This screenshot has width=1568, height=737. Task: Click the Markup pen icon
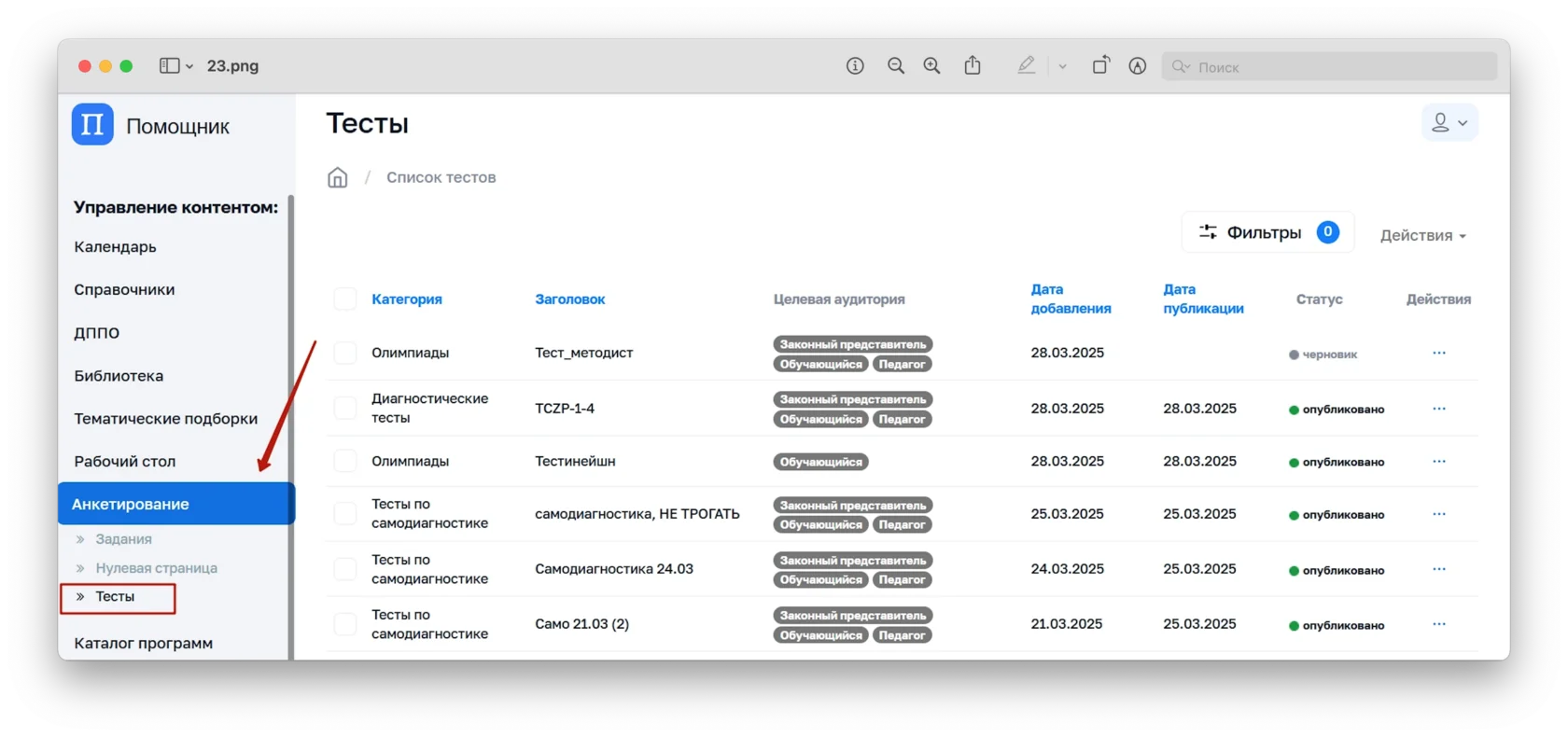(1027, 65)
